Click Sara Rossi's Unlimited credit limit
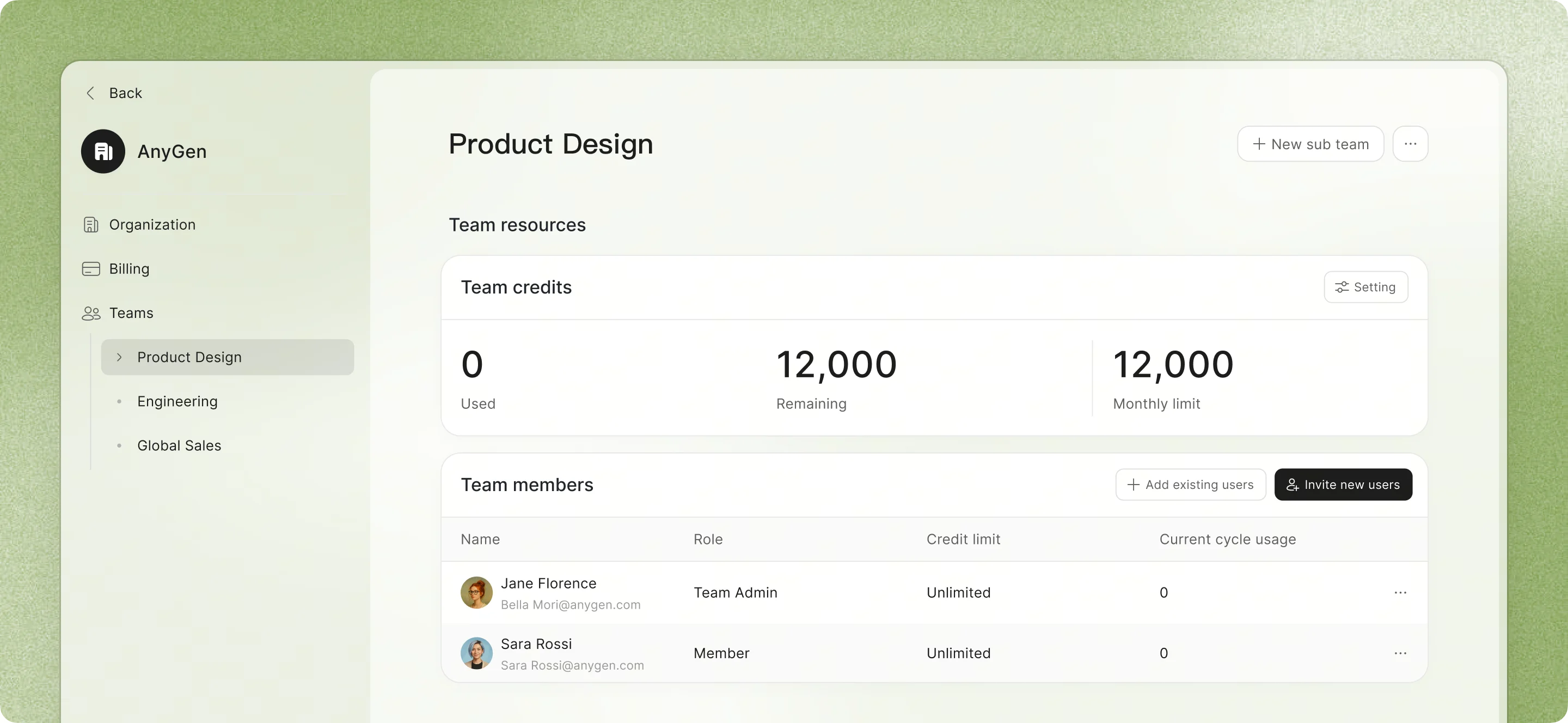This screenshot has width=1568, height=723. (x=958, y=653)
